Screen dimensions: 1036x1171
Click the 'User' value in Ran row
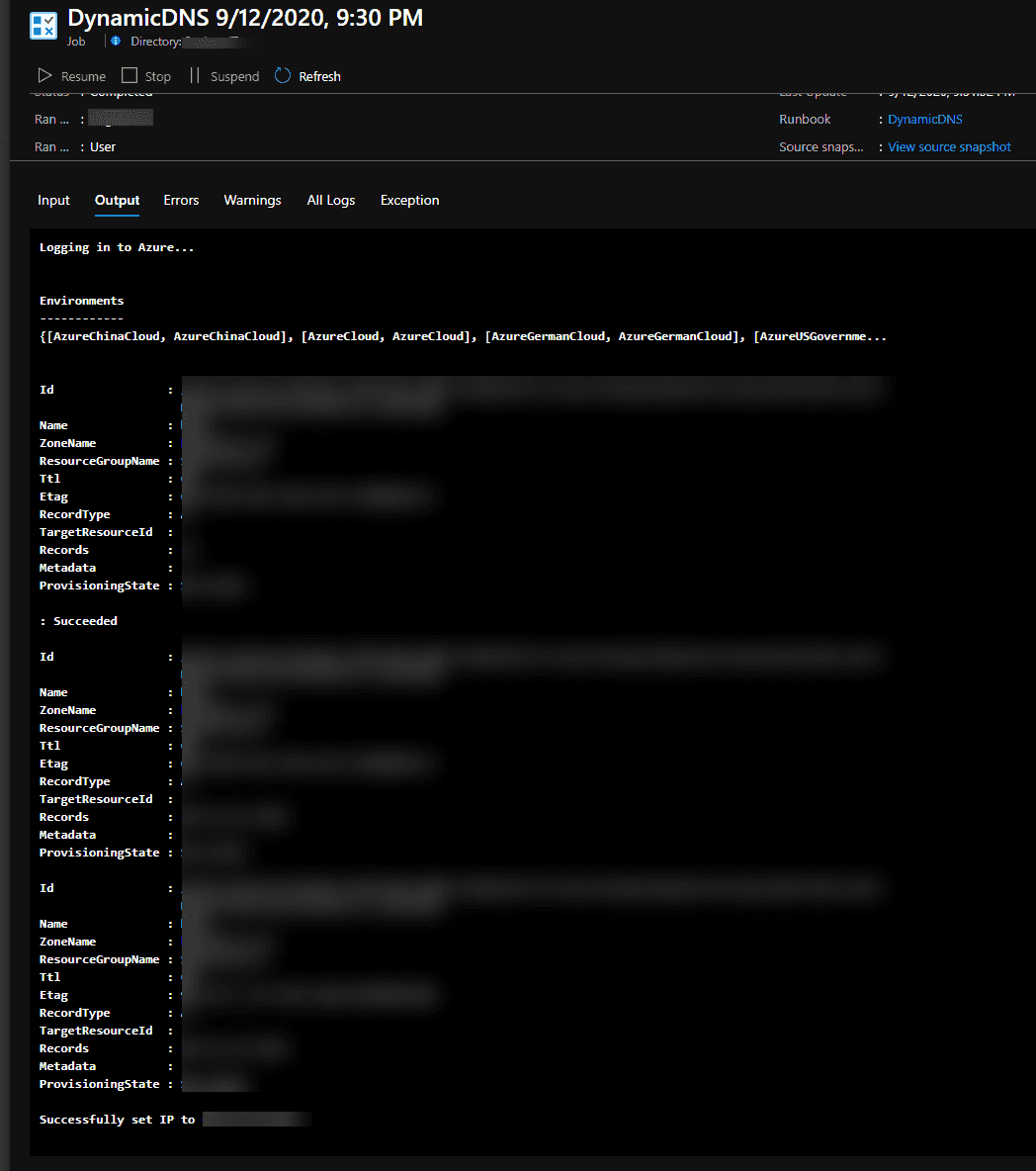tap(102, 147)
